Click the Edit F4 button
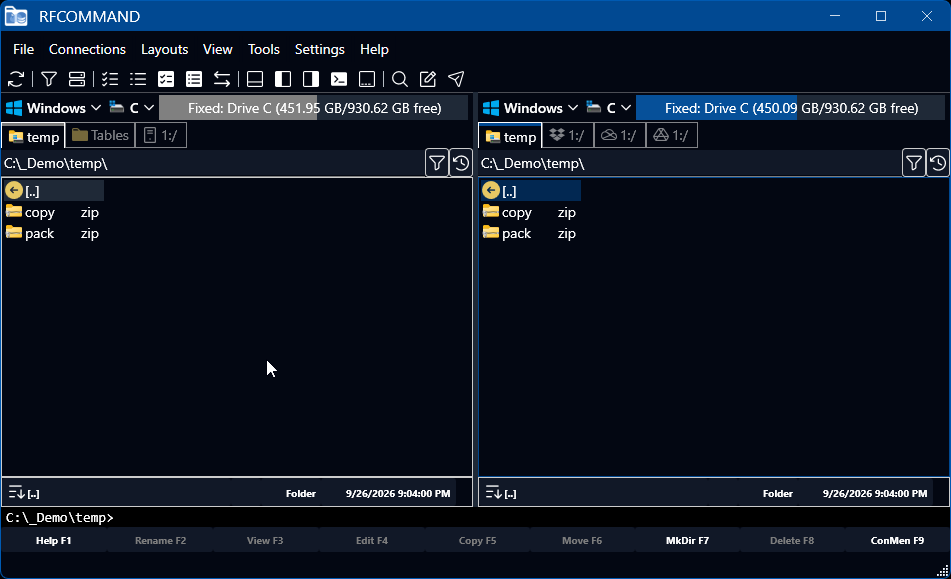This screenshot has height=579, width=951. (x=371, y=540)
